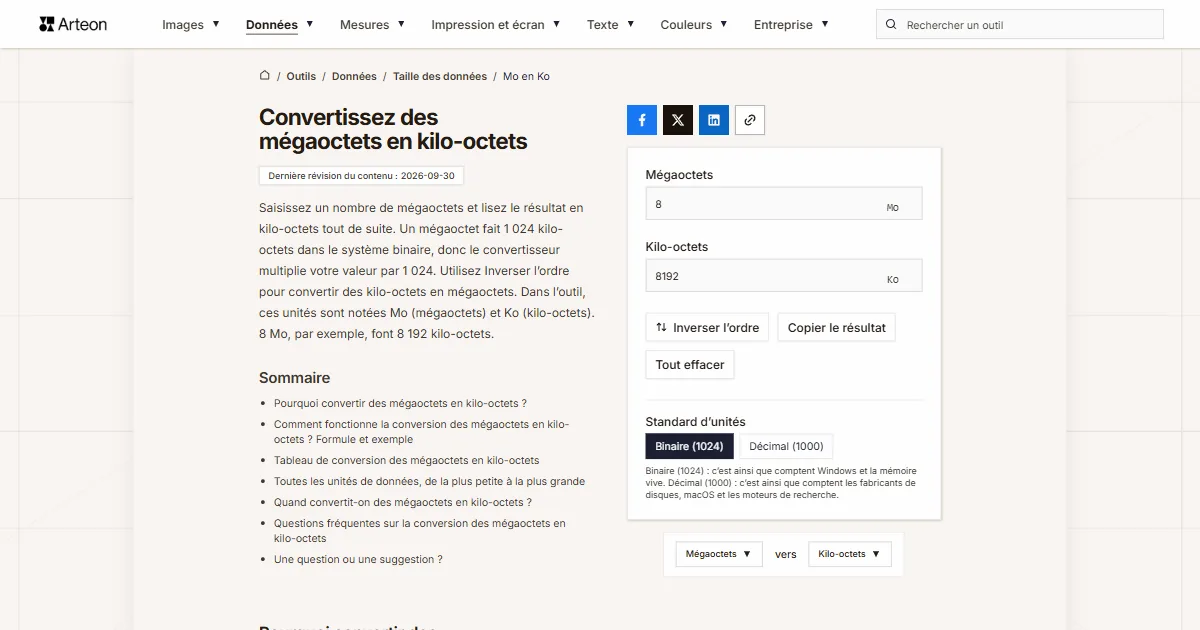Click the 'Rechercher un outil' search box
The height and width of the screenshot is (630, 1200).
click(1020, 25)
